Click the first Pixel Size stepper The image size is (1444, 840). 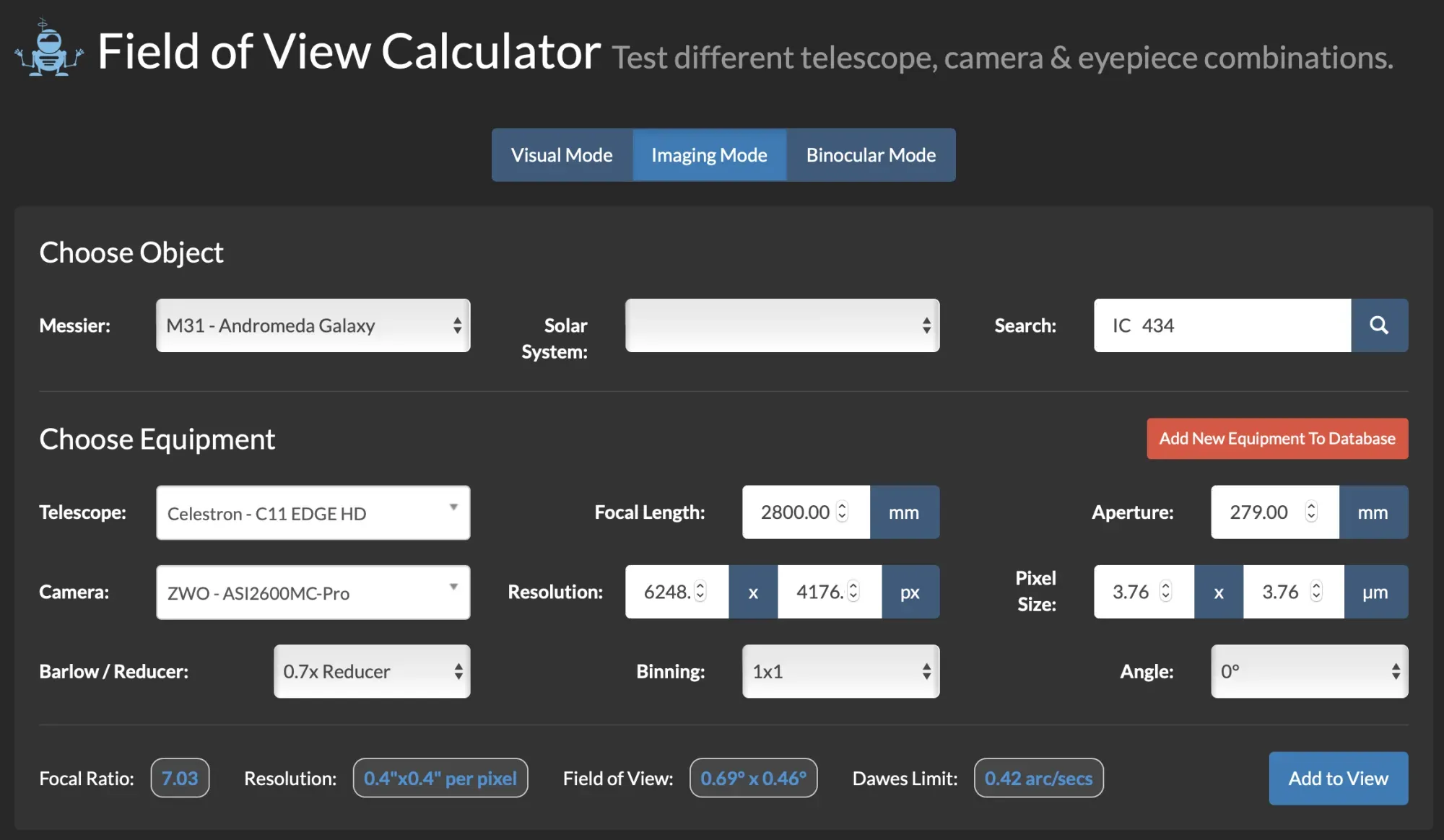click(x=1165, y=591)
